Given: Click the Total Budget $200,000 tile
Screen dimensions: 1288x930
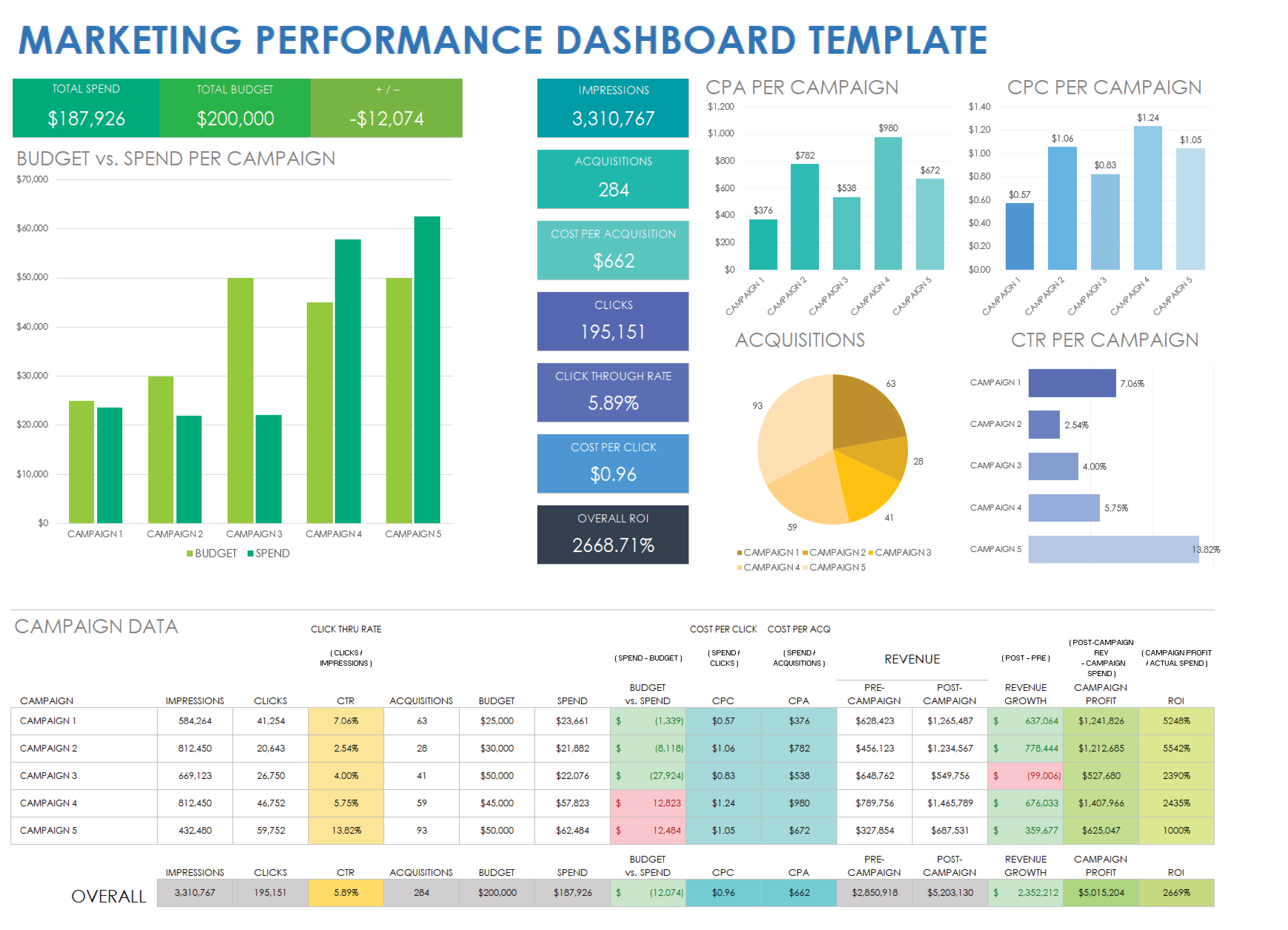Looking at the screenshot, I should [x=235, y=108].
